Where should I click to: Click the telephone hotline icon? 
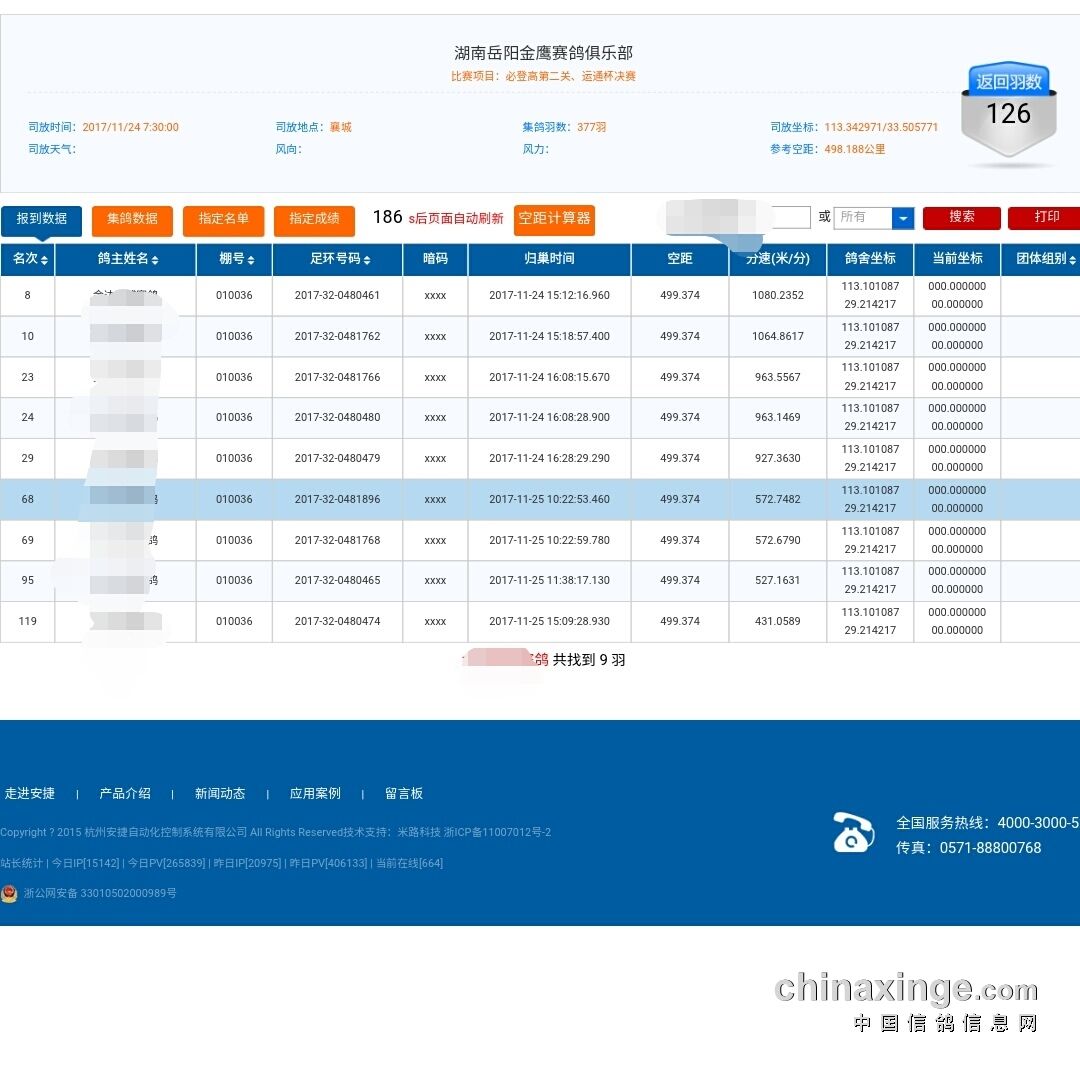[853, 832]
